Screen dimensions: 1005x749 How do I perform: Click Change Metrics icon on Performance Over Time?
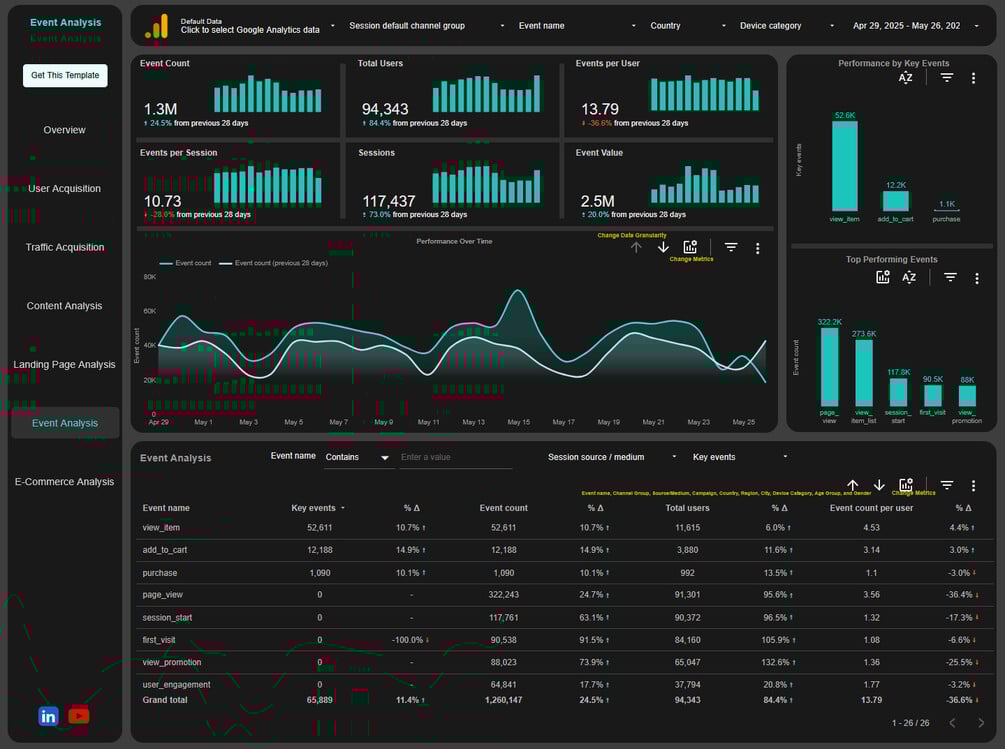(x=690, y=247)
